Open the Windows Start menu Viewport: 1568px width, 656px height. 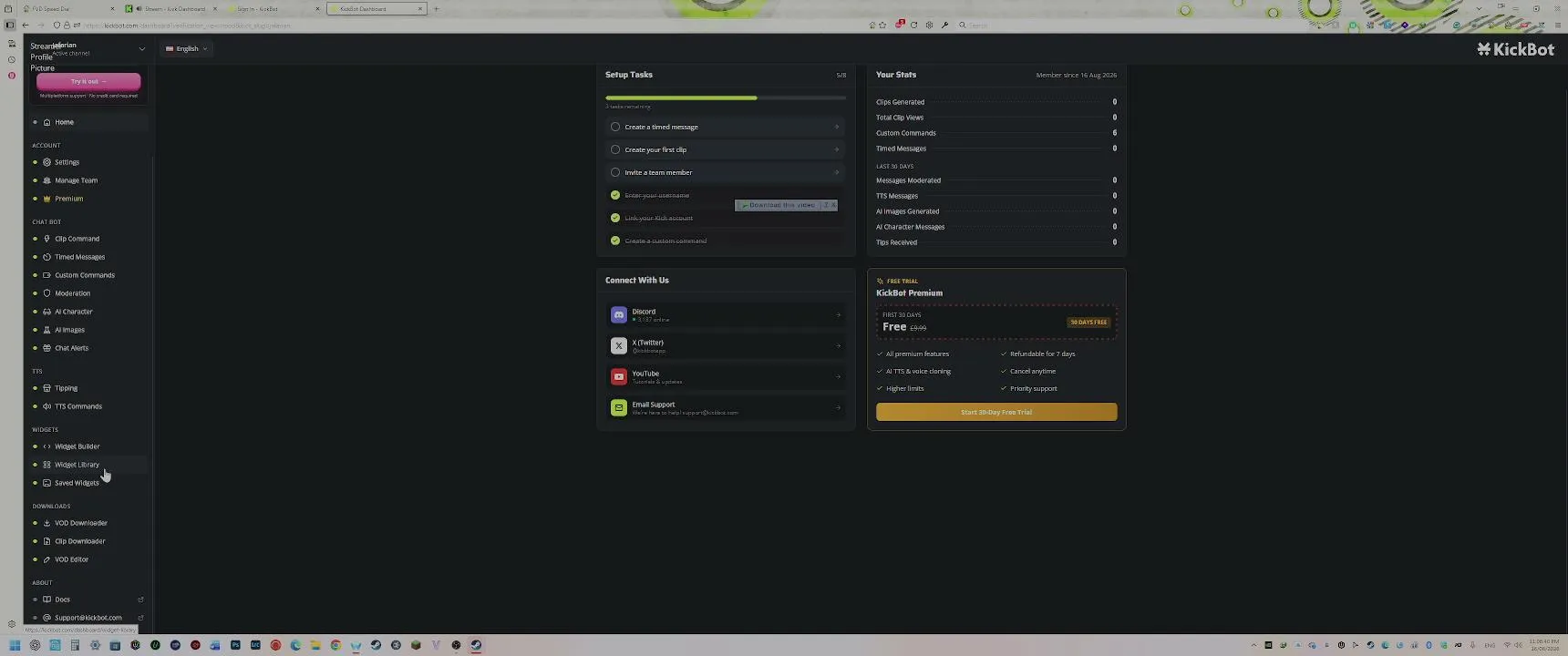coord(15,645)
